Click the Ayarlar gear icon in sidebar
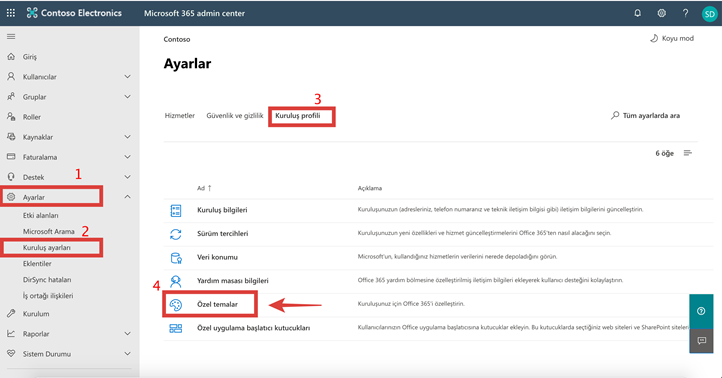The width and height of the screenshot is (722, 378). 11,197
